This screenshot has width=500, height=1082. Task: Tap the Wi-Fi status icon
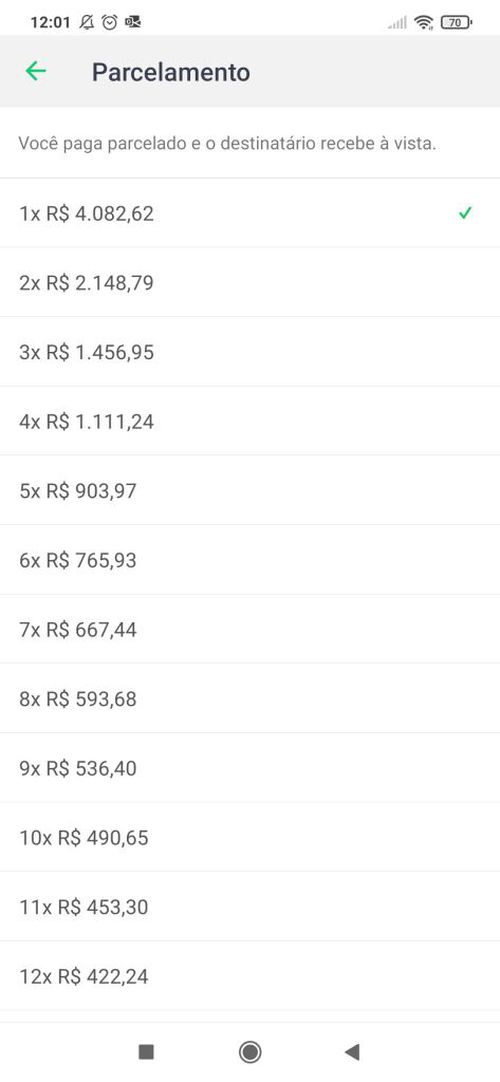(x=423, y=23)
